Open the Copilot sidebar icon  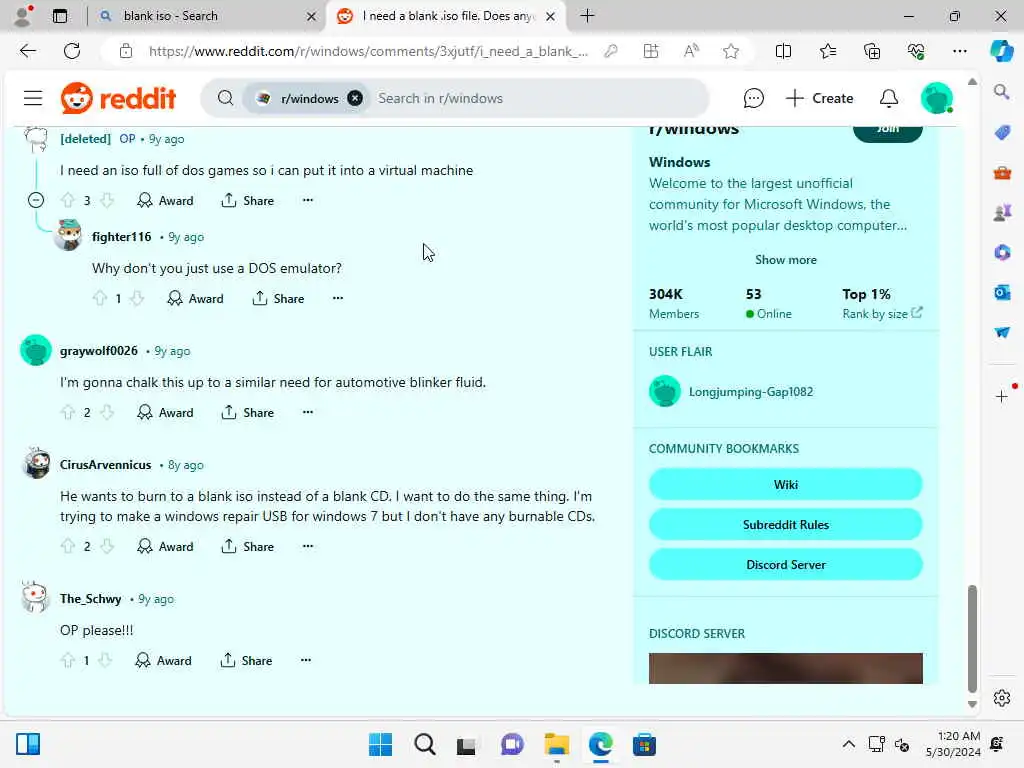1001,51
